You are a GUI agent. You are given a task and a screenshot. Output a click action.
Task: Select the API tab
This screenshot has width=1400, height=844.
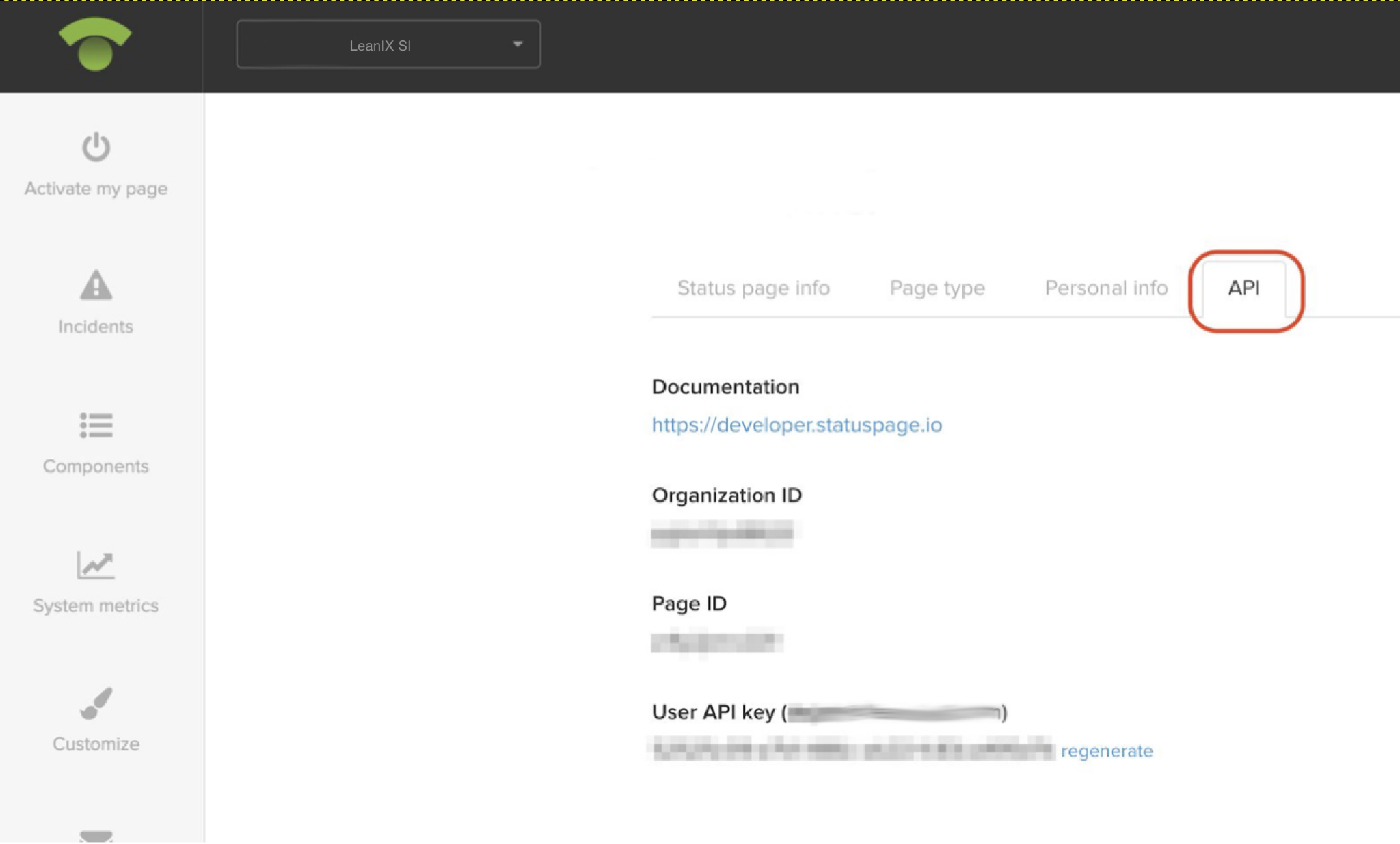1243,288
